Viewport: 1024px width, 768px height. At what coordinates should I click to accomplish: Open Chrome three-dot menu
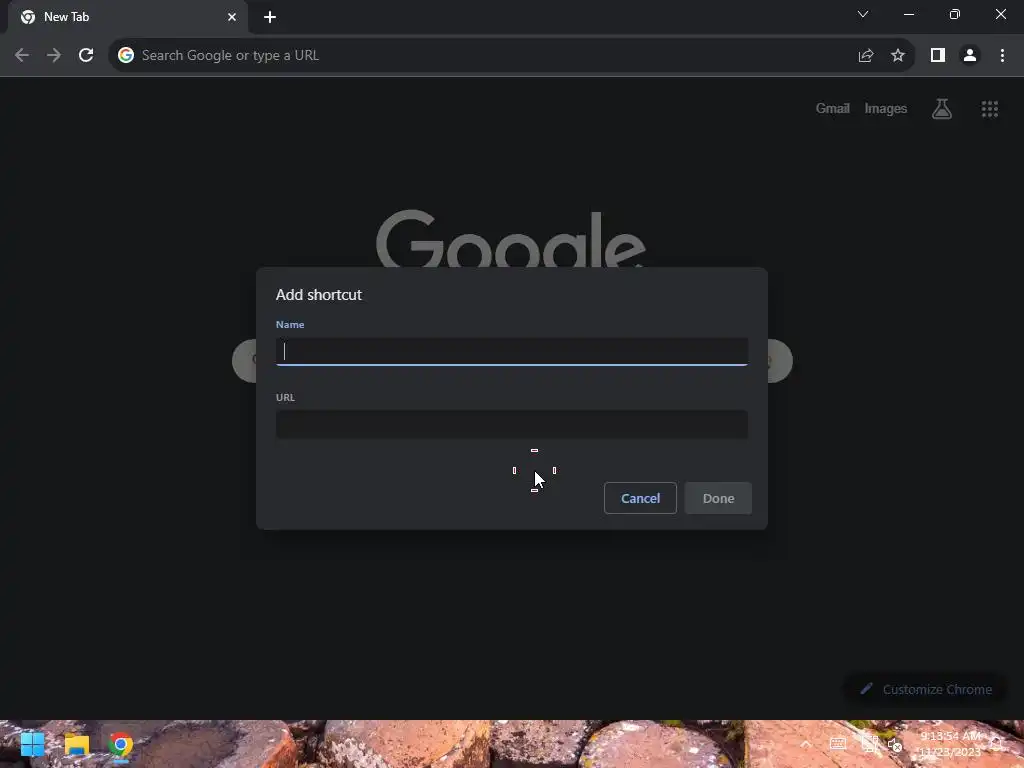coord(1002,56)
